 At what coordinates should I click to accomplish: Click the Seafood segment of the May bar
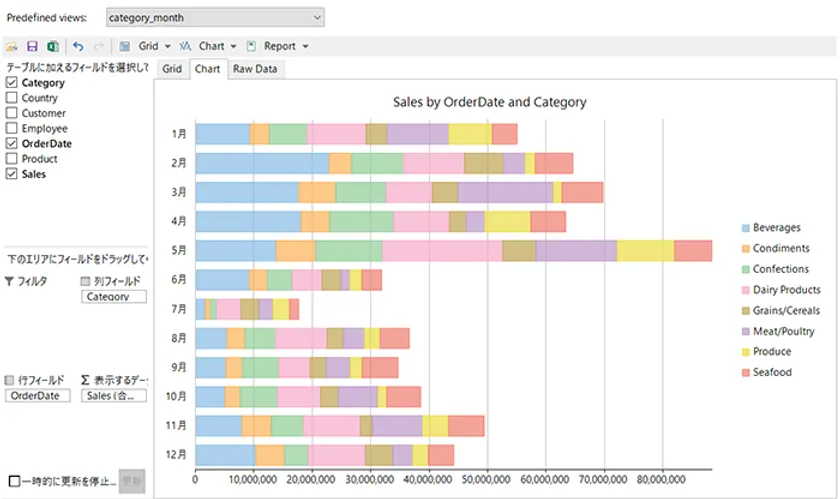point(693,251)
